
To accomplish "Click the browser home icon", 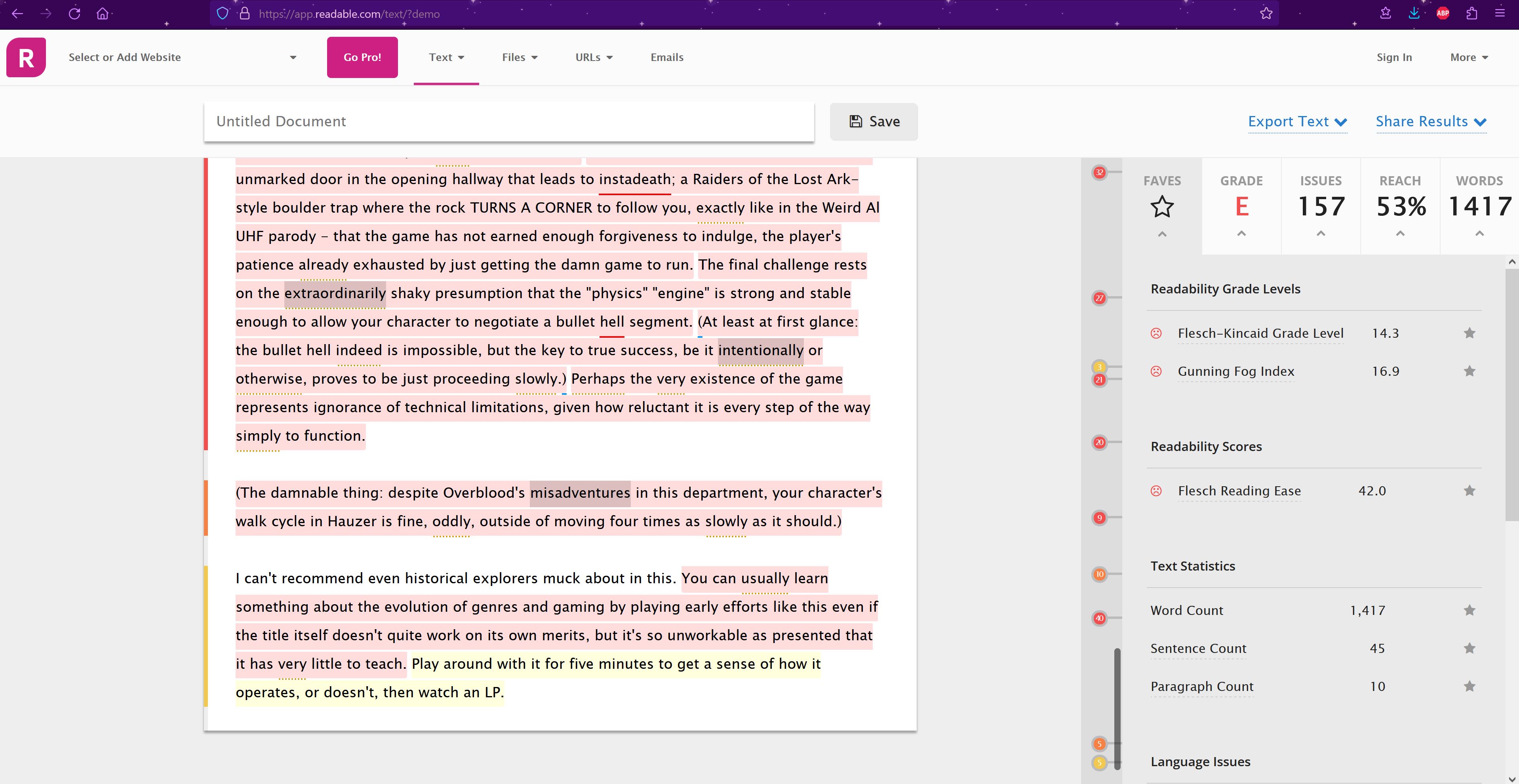I will tap(103, 13).
